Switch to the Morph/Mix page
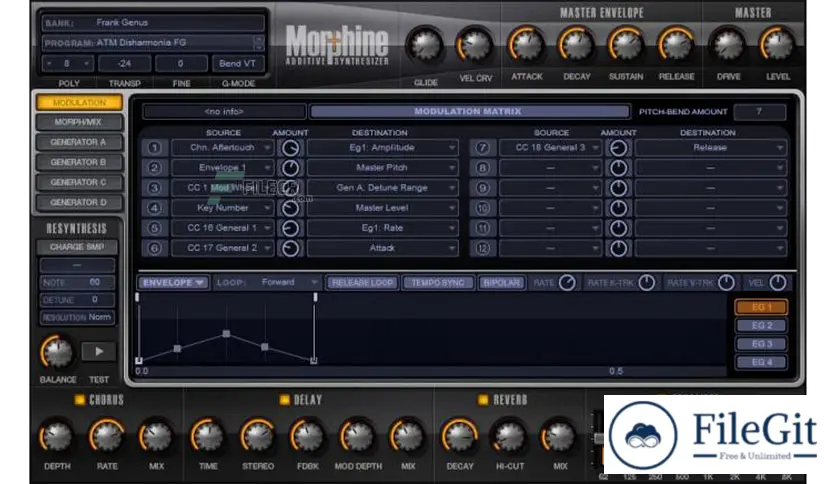Viewport: 836px width, 484px height. [79, 122]
